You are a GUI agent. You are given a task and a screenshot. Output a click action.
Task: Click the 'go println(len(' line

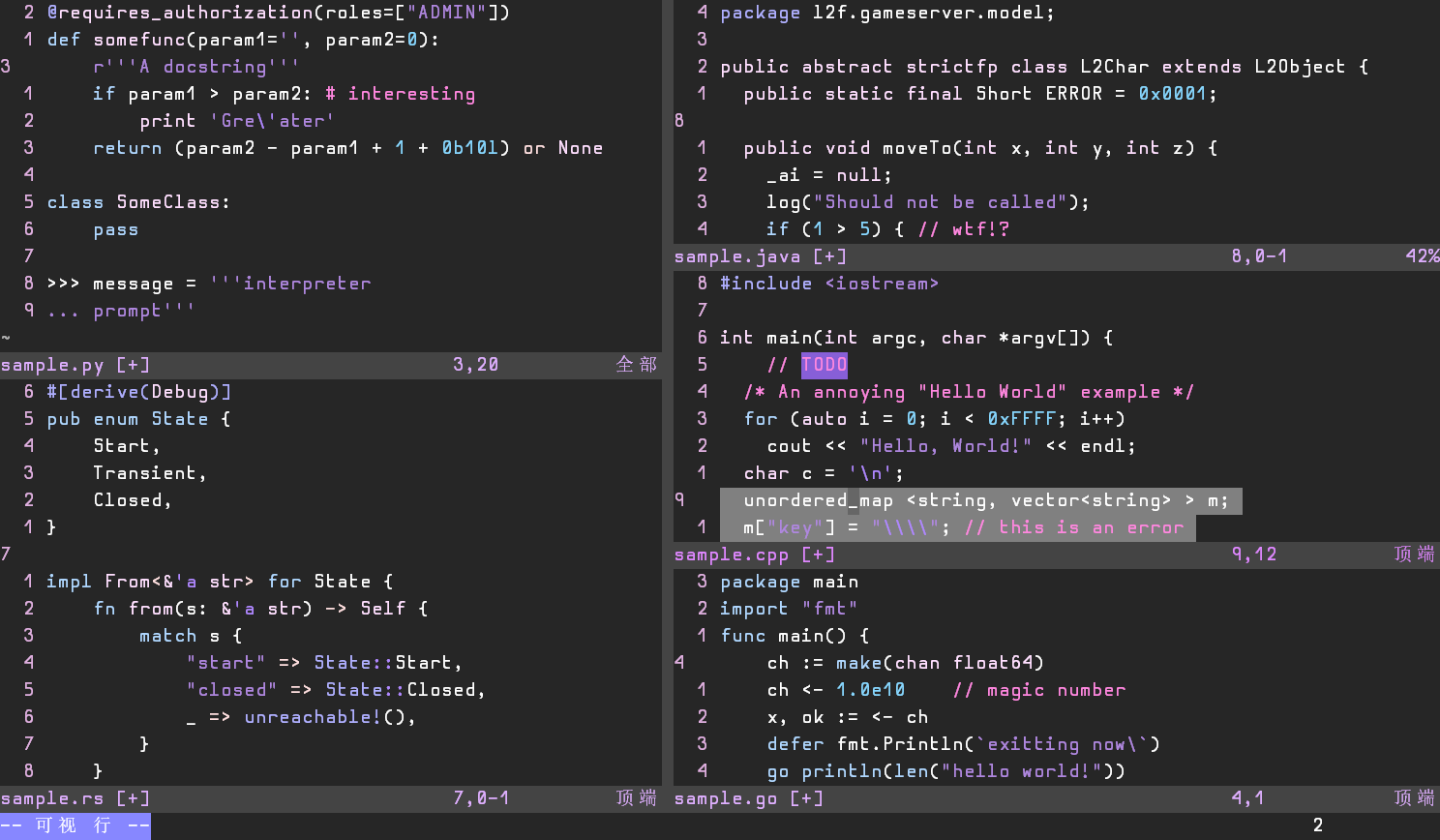[946, 771]
